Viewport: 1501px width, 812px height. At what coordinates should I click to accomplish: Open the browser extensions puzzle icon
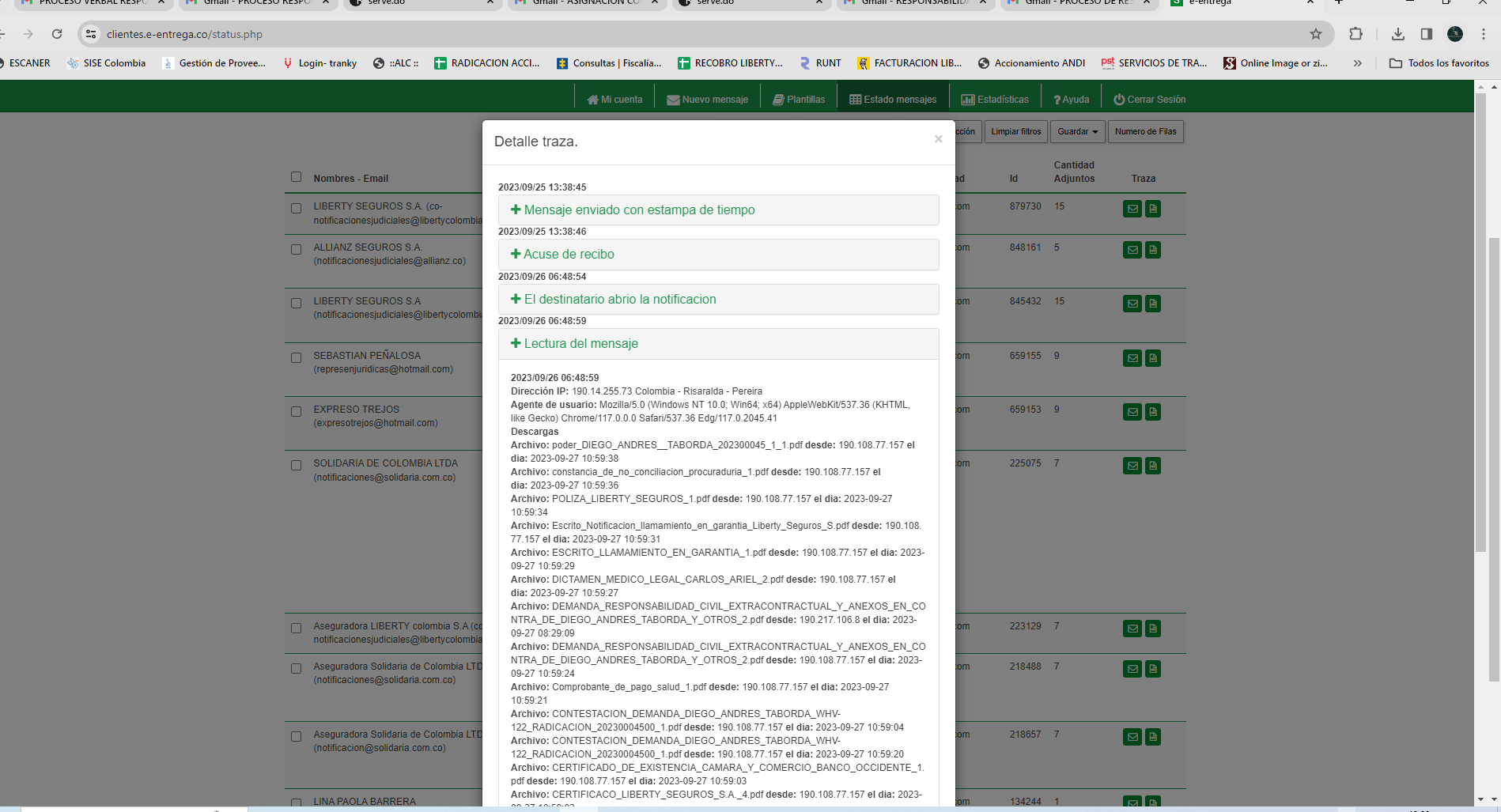(1355, 34)
